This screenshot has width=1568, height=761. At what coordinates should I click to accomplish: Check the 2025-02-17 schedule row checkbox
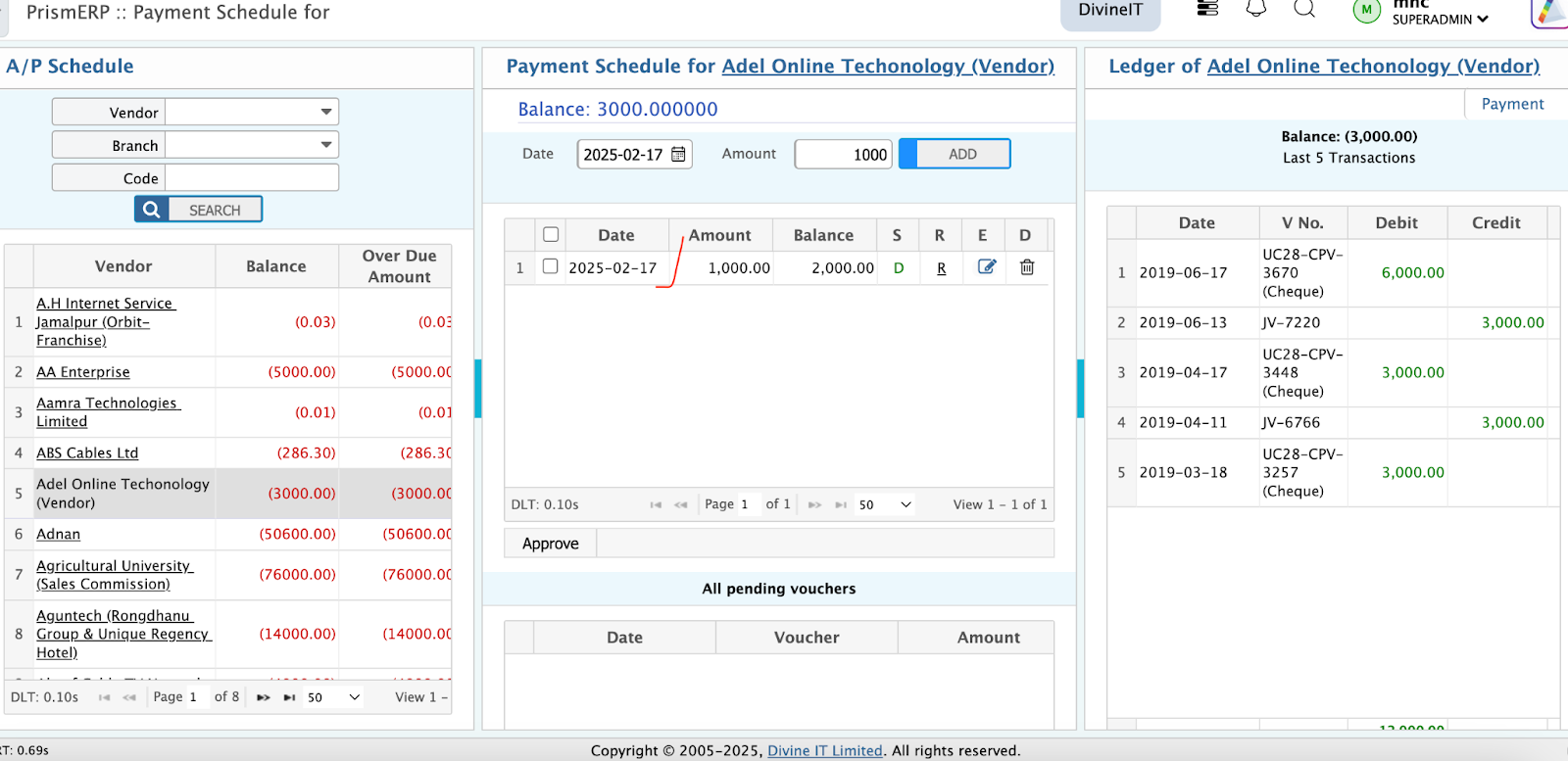(x=551, y=266)
